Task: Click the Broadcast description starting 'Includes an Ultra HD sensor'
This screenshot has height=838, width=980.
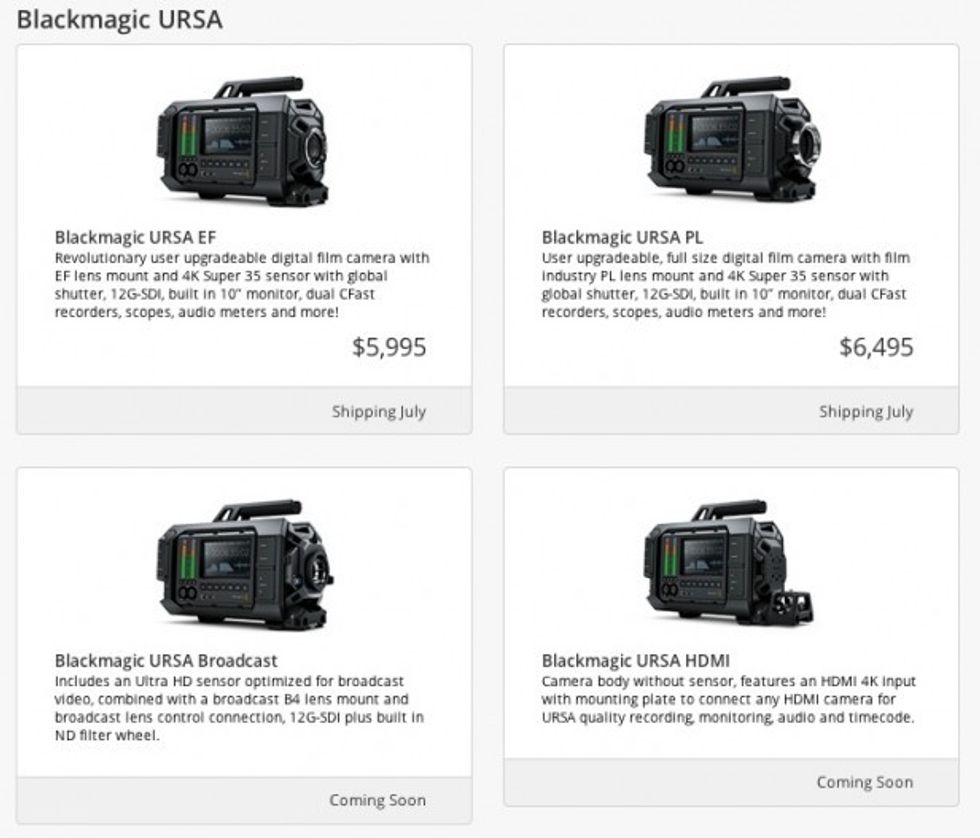Action: point(239,708)
